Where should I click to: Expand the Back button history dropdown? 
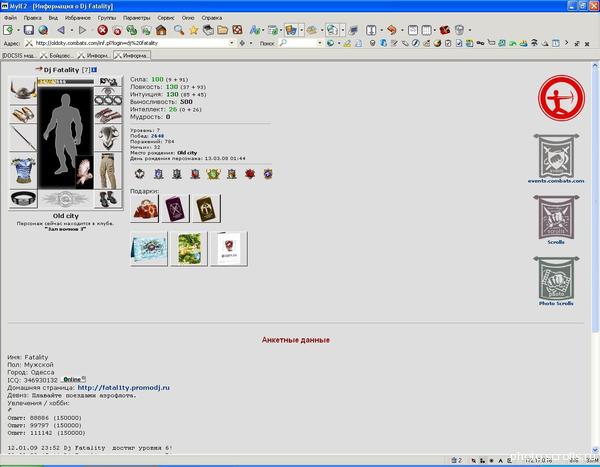coord(72,30)
